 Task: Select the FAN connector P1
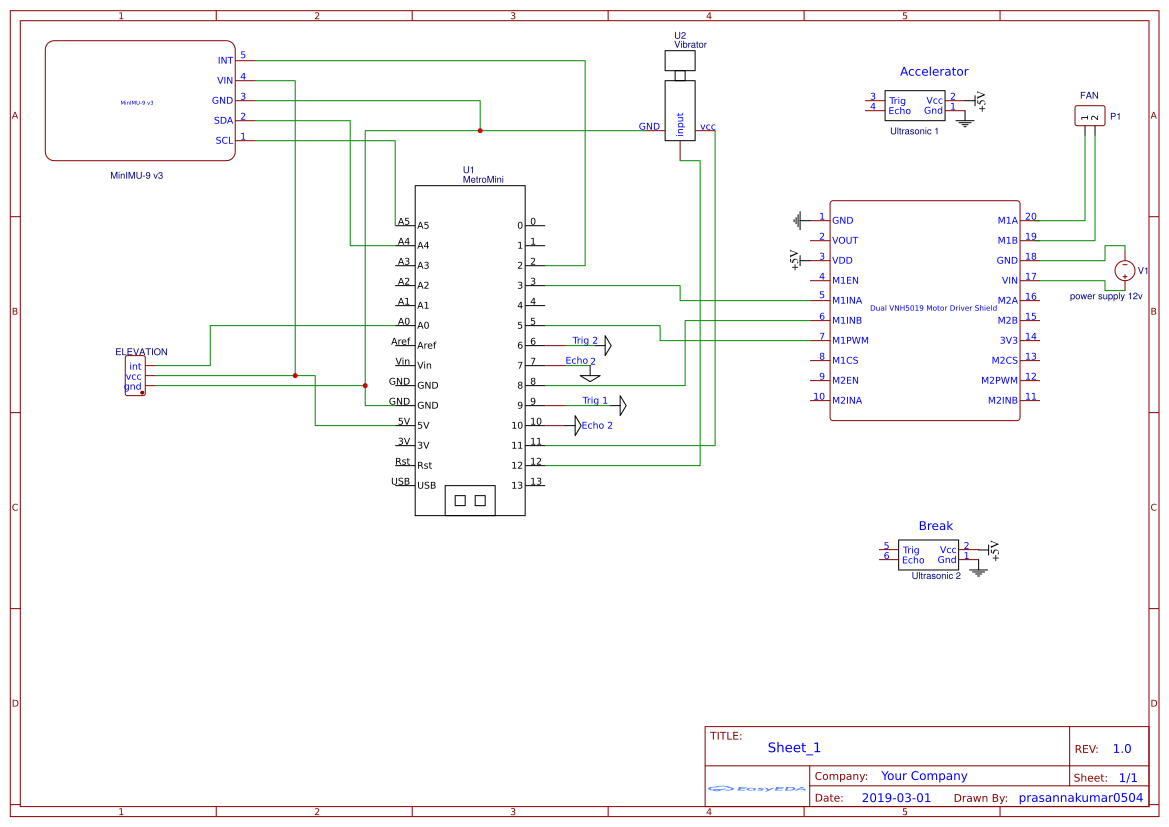[x=1088, y=115]
